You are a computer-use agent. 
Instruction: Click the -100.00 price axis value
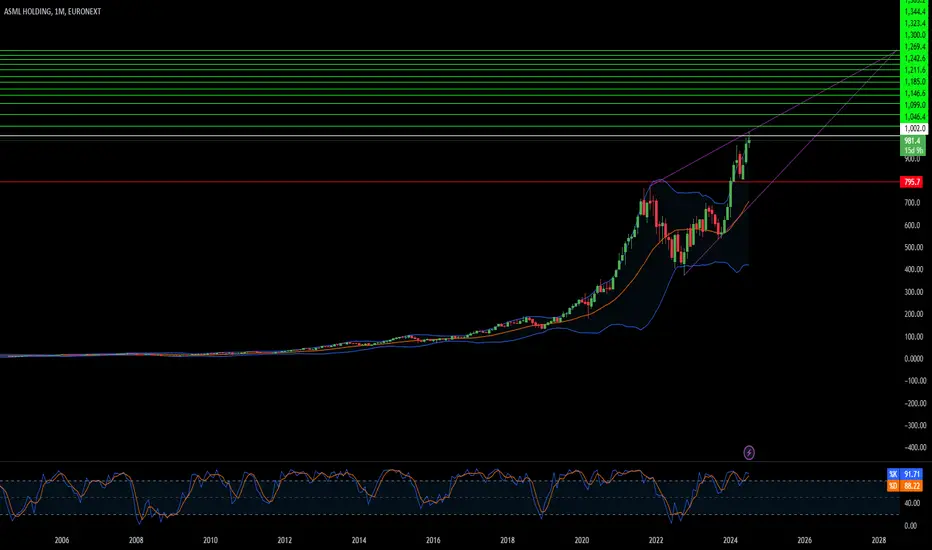click(x=914, y=381)
